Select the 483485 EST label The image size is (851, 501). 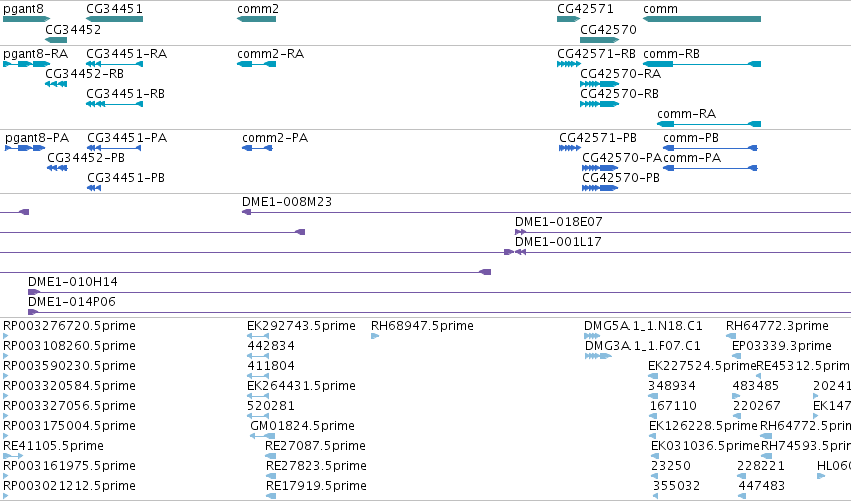click(x=755, y=386)
